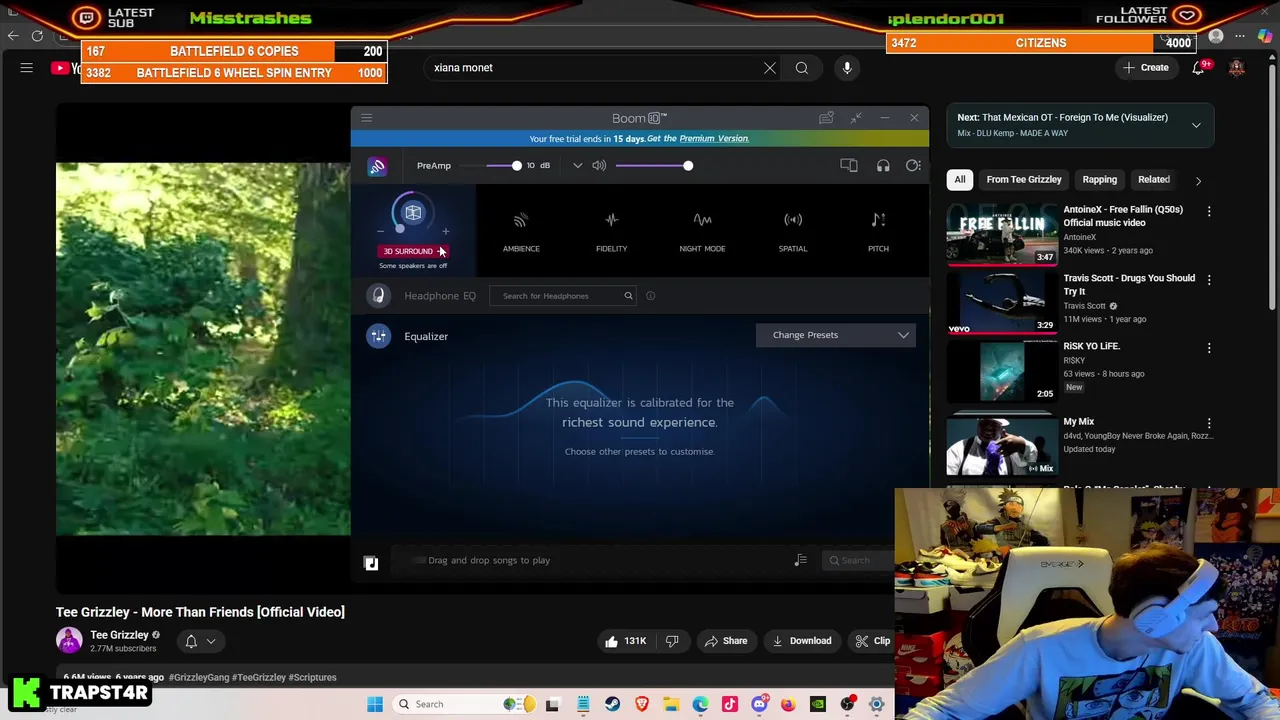
Task: Open the Get the Premium Version link
Action: coord(698,138)
